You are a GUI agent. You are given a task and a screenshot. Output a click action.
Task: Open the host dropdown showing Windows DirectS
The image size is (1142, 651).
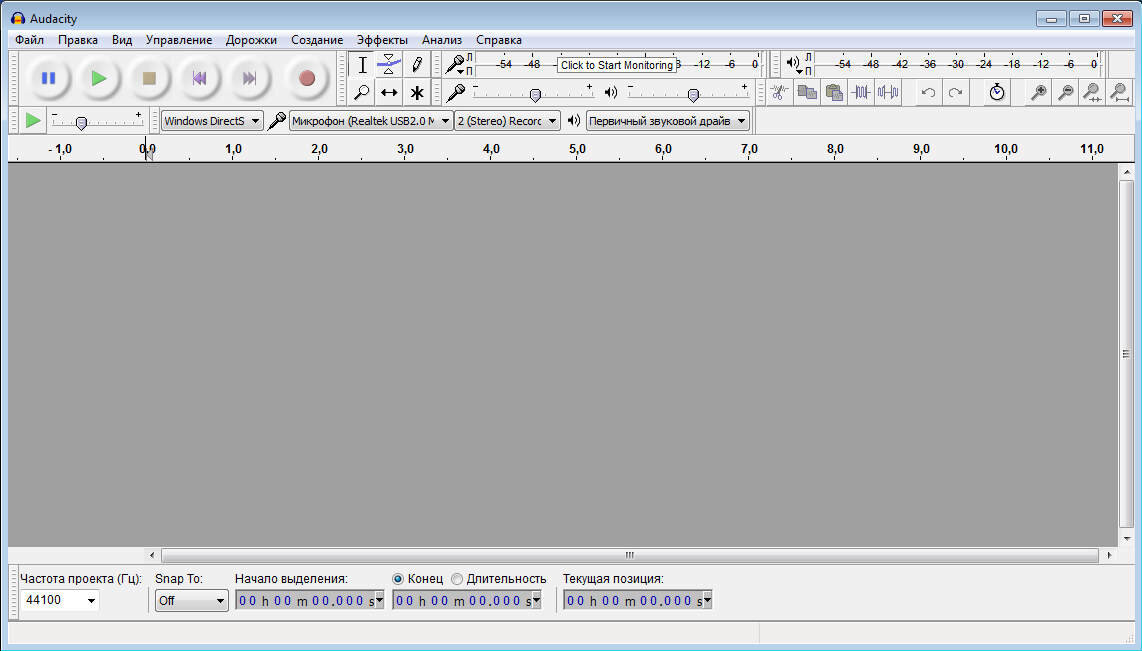211,119
